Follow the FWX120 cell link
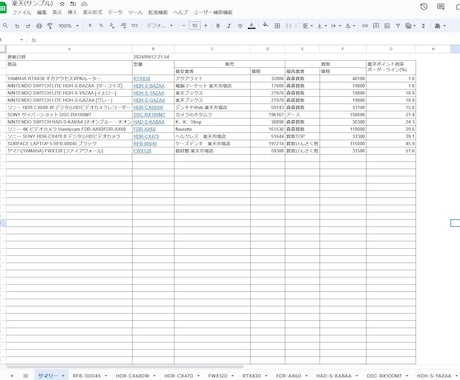The image size is (460, 380). 142,151
